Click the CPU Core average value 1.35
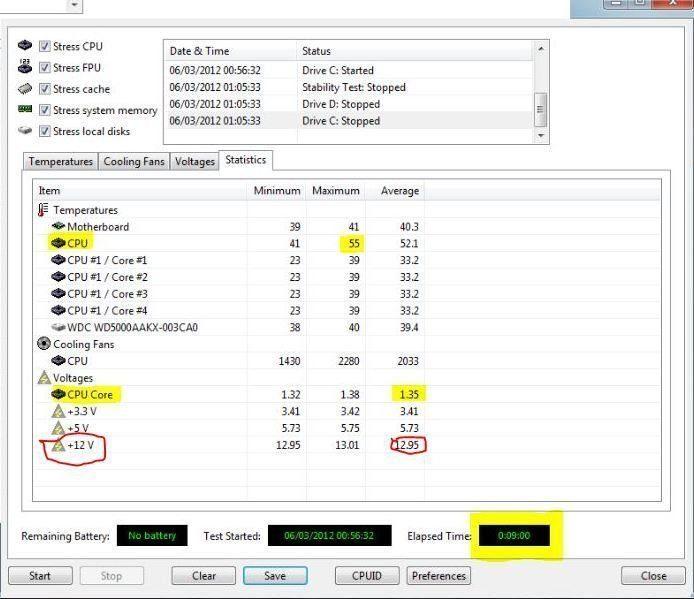The height and width of the screenshot is (599, 694). pos(409,394)
